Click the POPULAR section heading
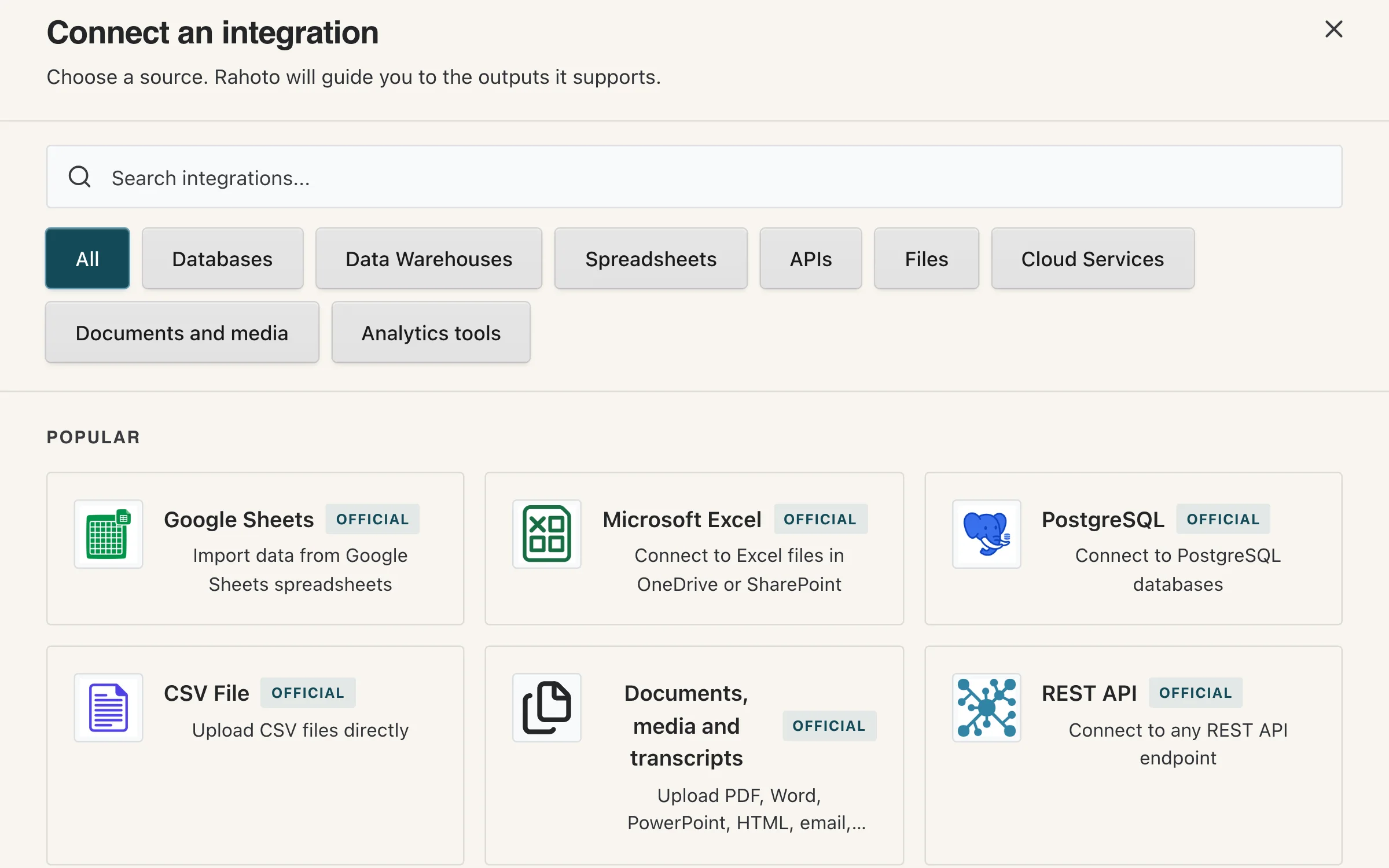This screenshot has width=1389, height=868. (93, 437)
